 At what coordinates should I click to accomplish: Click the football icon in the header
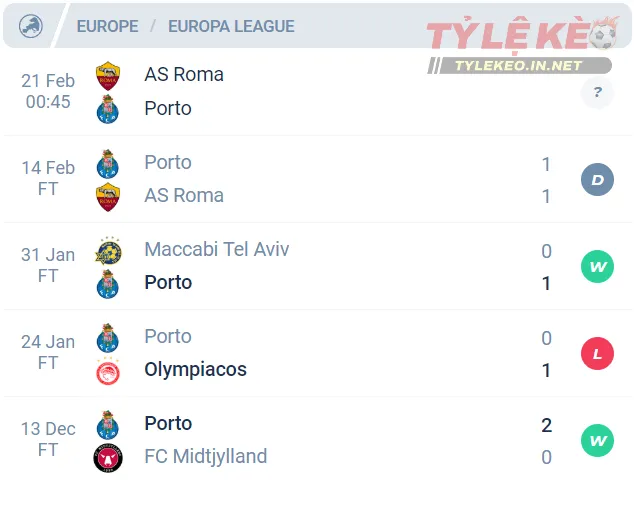[31, 26]
